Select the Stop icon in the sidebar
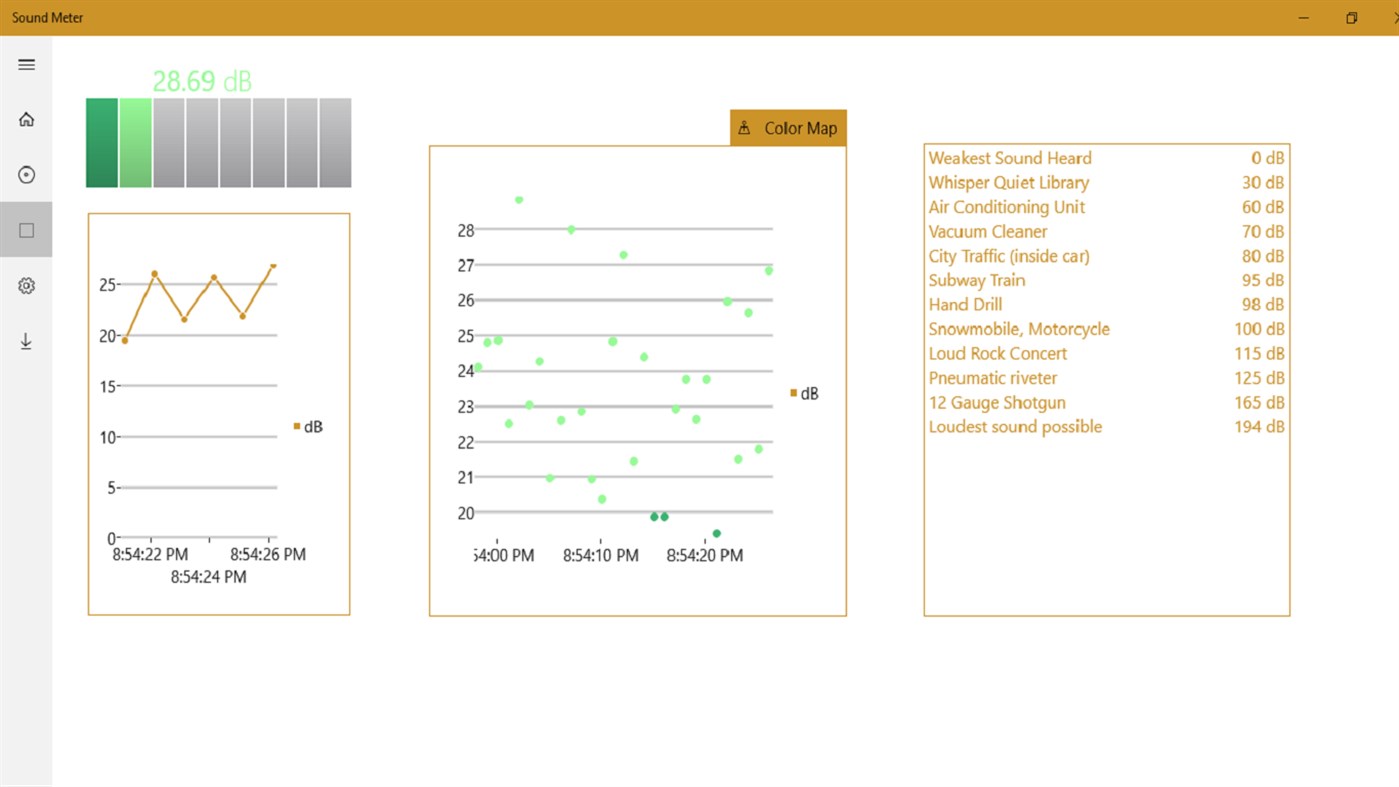The width and height of the screenshot is (1399, 787). pos(26,229)
